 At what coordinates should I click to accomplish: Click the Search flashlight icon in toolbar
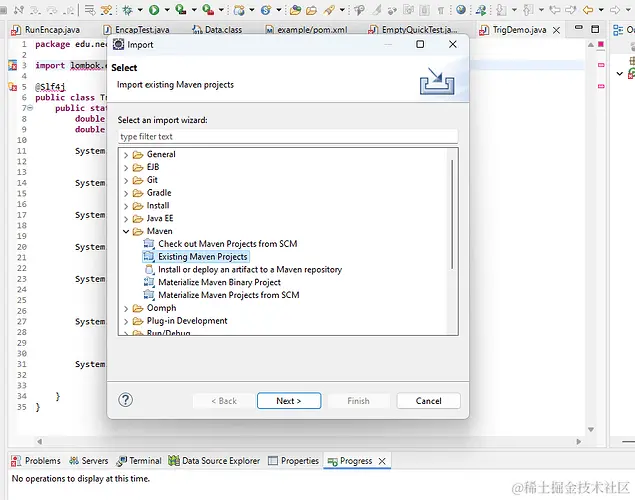click(329, 10)
